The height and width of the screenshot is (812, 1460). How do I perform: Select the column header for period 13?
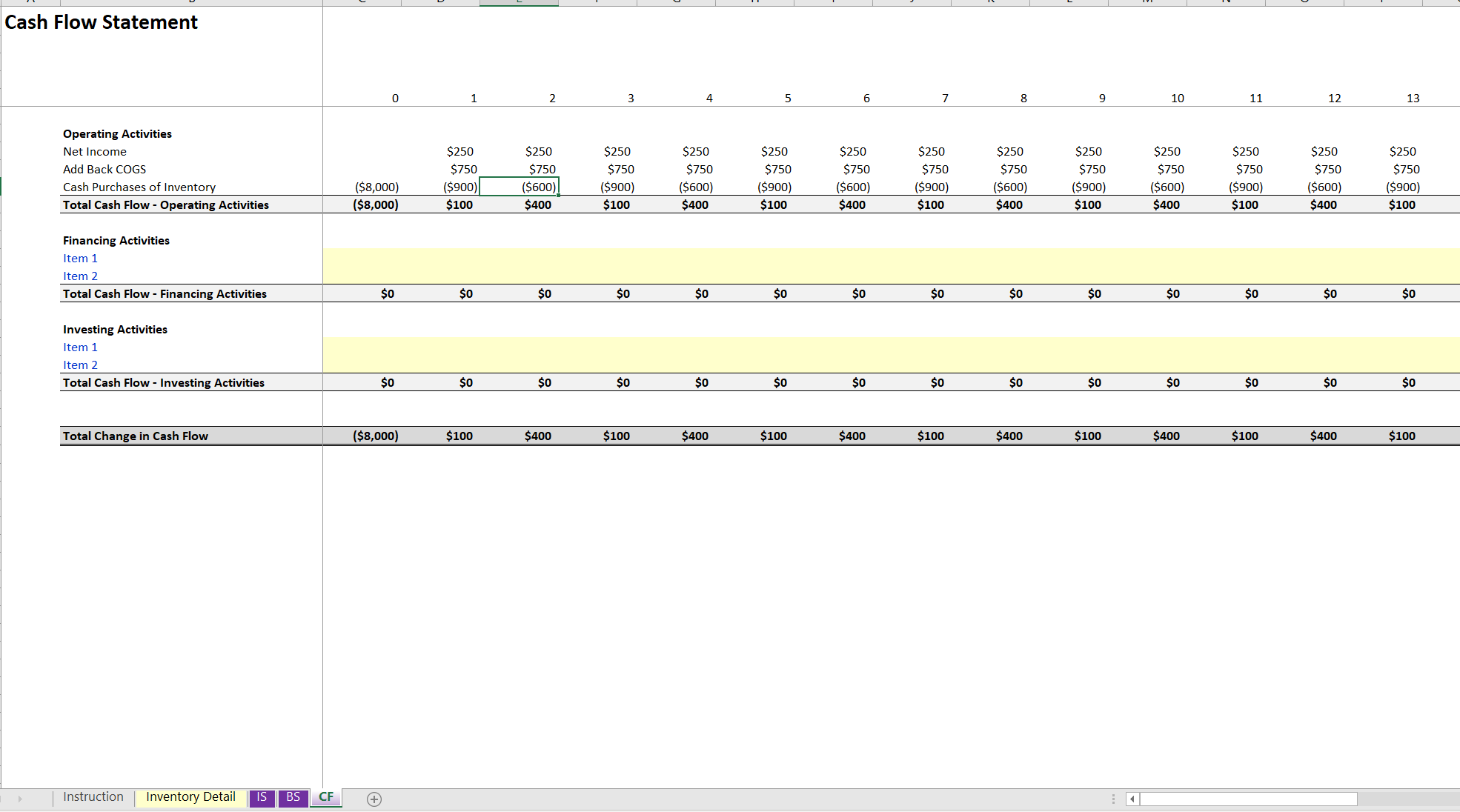(x=1413, y=97)
